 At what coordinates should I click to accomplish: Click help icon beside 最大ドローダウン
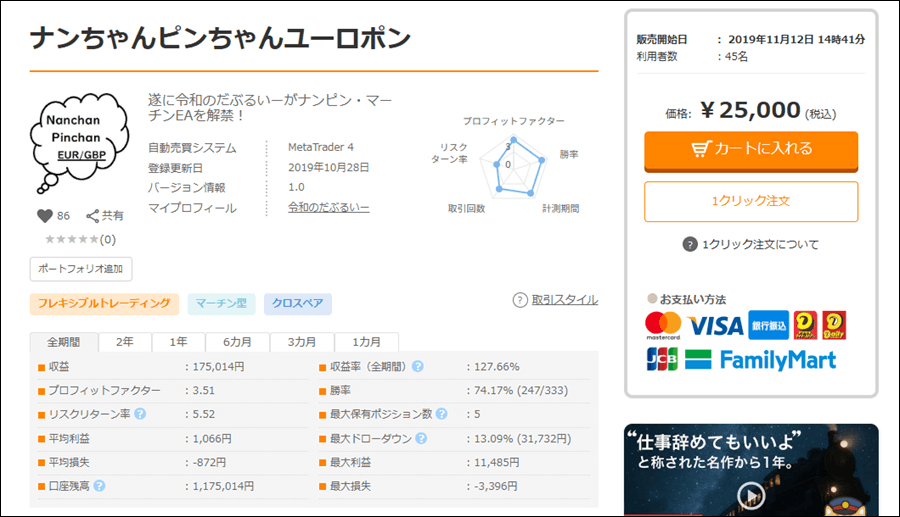tap(421, 438)
